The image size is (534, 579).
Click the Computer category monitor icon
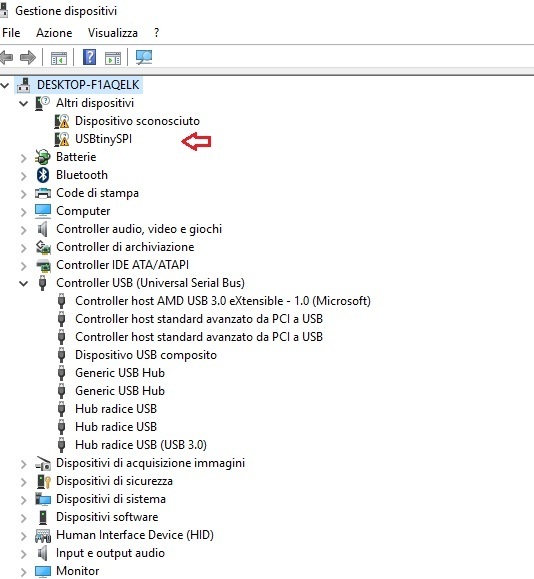42,211
